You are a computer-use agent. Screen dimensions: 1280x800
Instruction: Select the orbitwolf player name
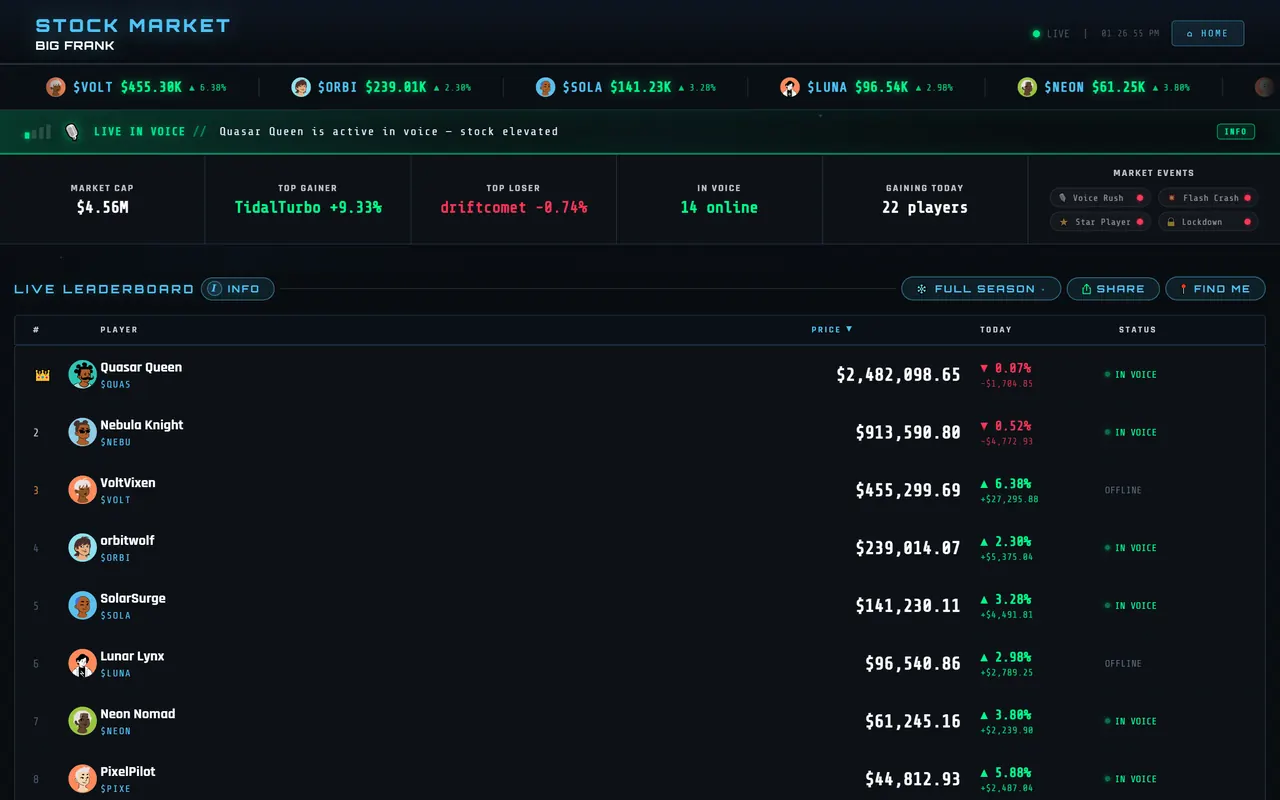[x=127, y=541]
